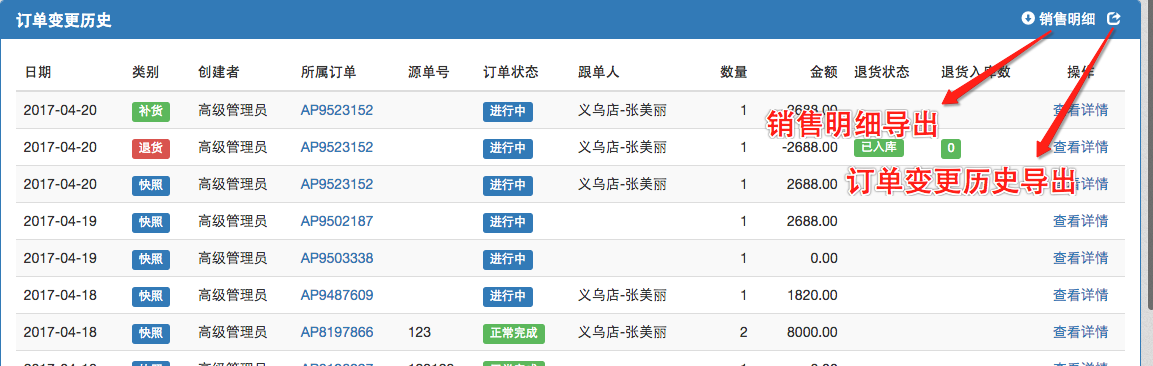1153x366 pixels.
Task: Click the 源单号 column header
Action: 429,72
